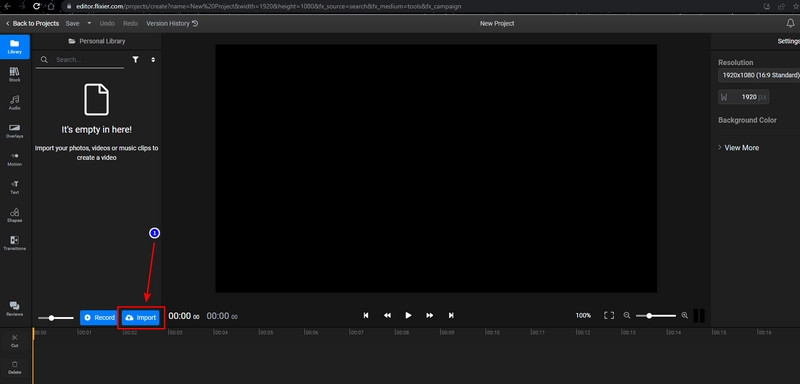Select the Shapes sidebar icon
Viewport: 800px width, 384px height.
(14, 215)
